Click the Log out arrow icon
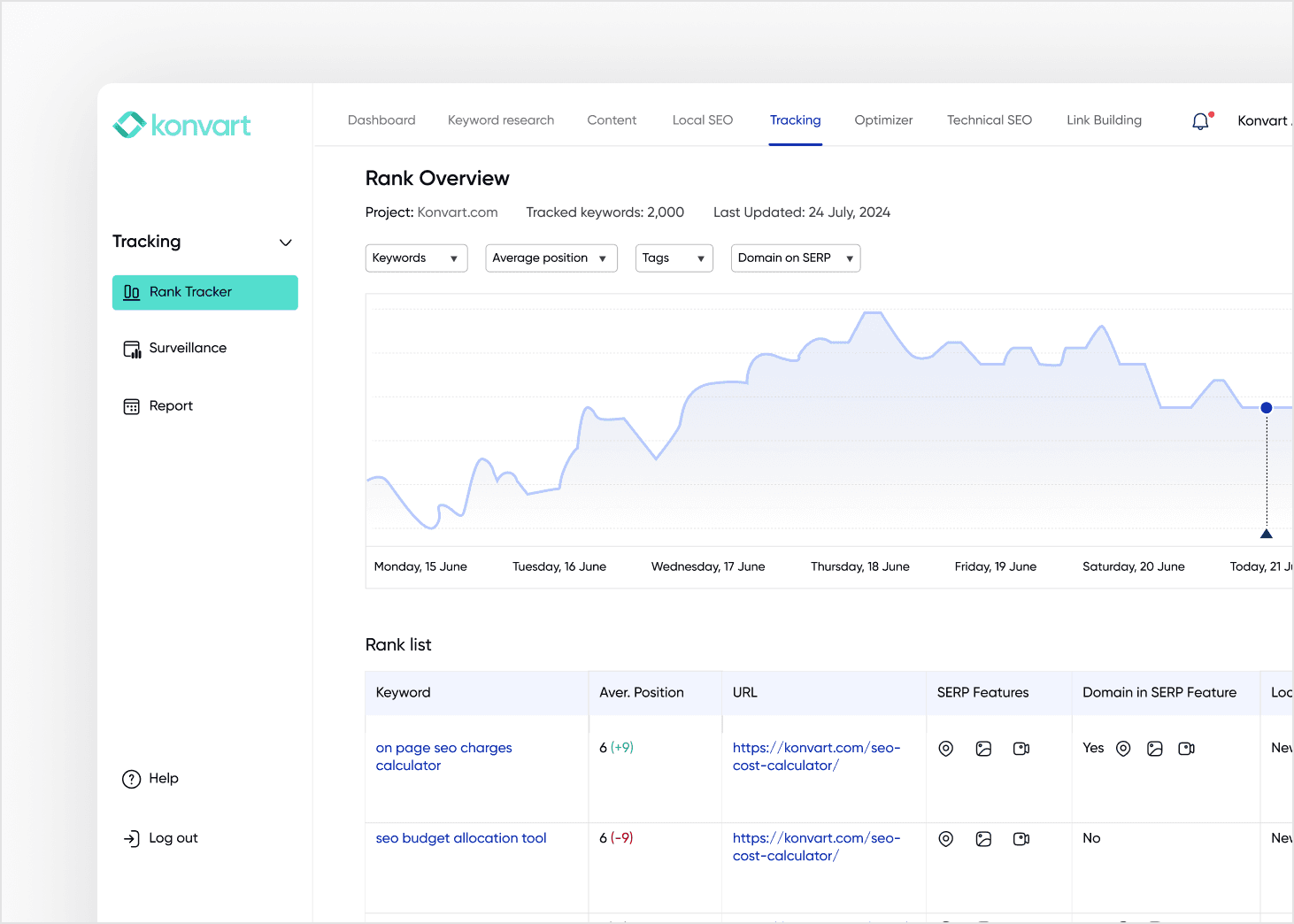The width and height of the screenshot is (1294, 924). pos(132,838)
